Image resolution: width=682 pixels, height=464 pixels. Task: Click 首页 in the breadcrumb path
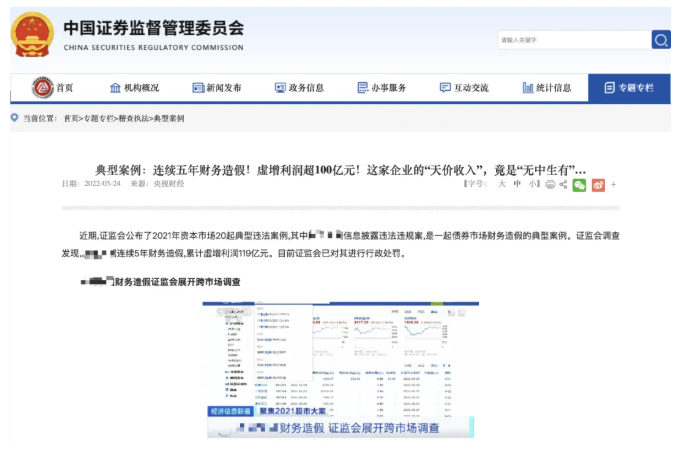[71, 118]
